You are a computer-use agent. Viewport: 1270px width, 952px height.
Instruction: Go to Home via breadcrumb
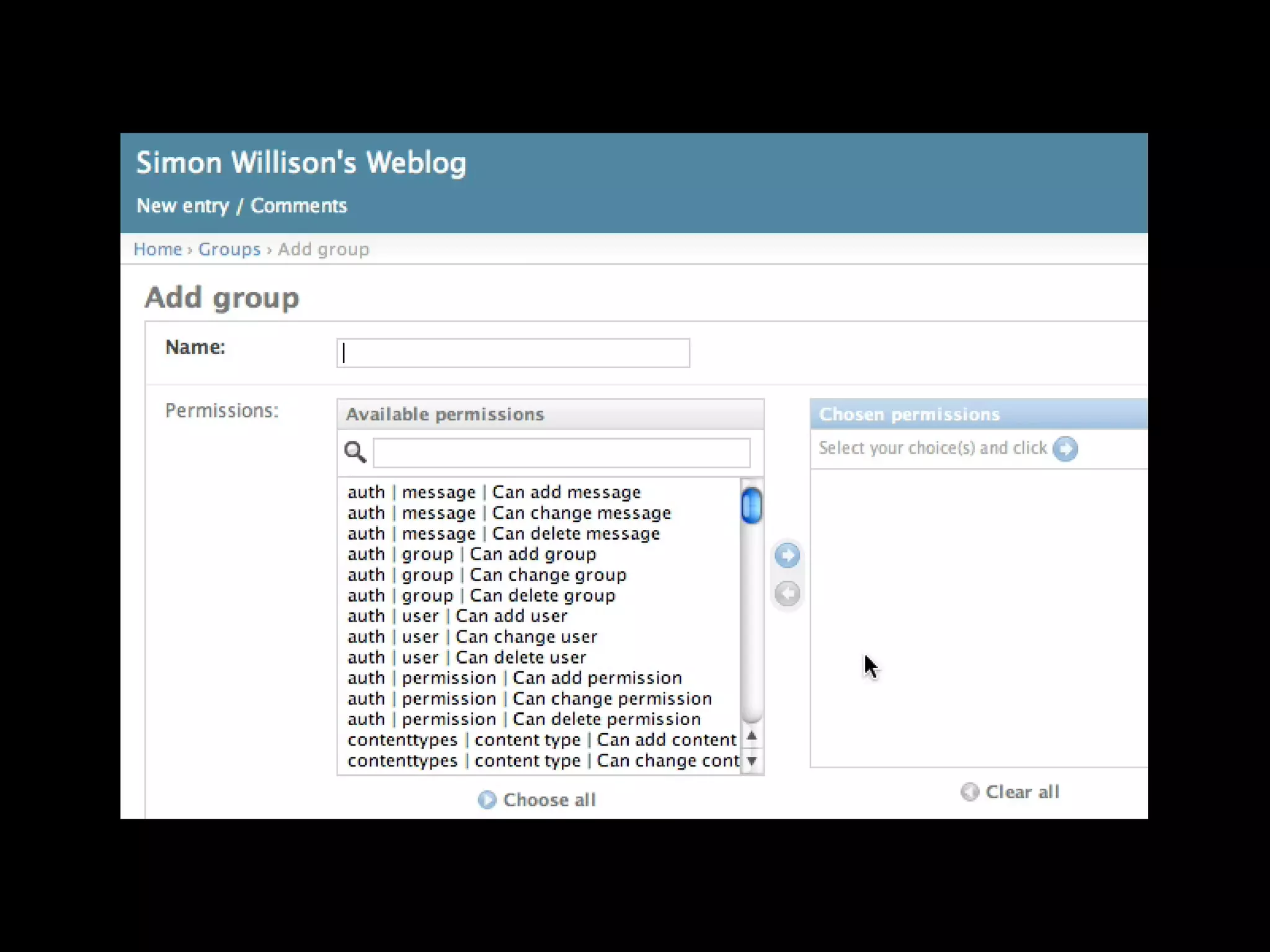click(x=158, y=249)
